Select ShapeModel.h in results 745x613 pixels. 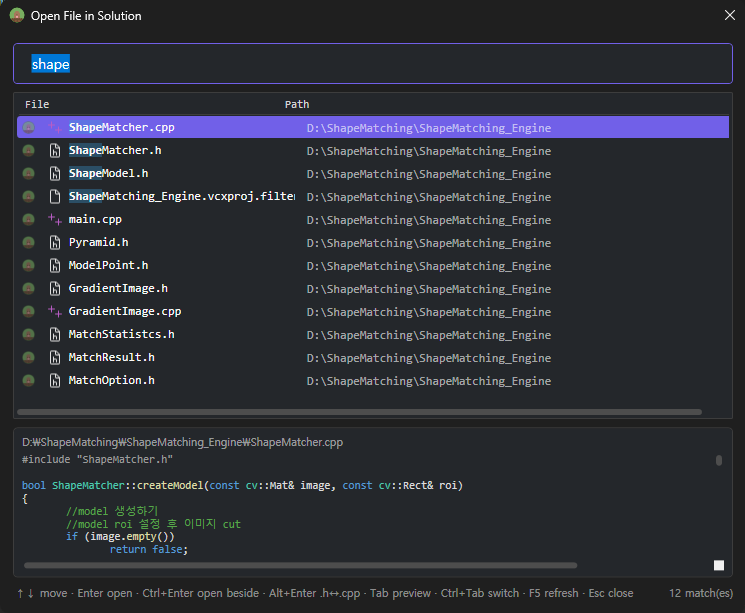(x=372, y=173)
